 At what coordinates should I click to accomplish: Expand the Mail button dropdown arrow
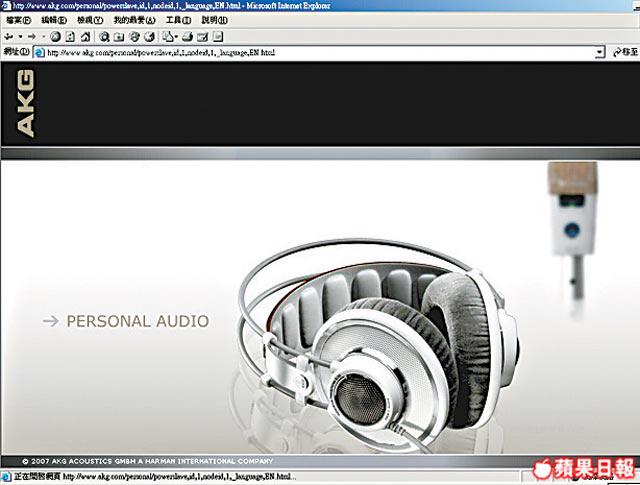click(176, 37)
